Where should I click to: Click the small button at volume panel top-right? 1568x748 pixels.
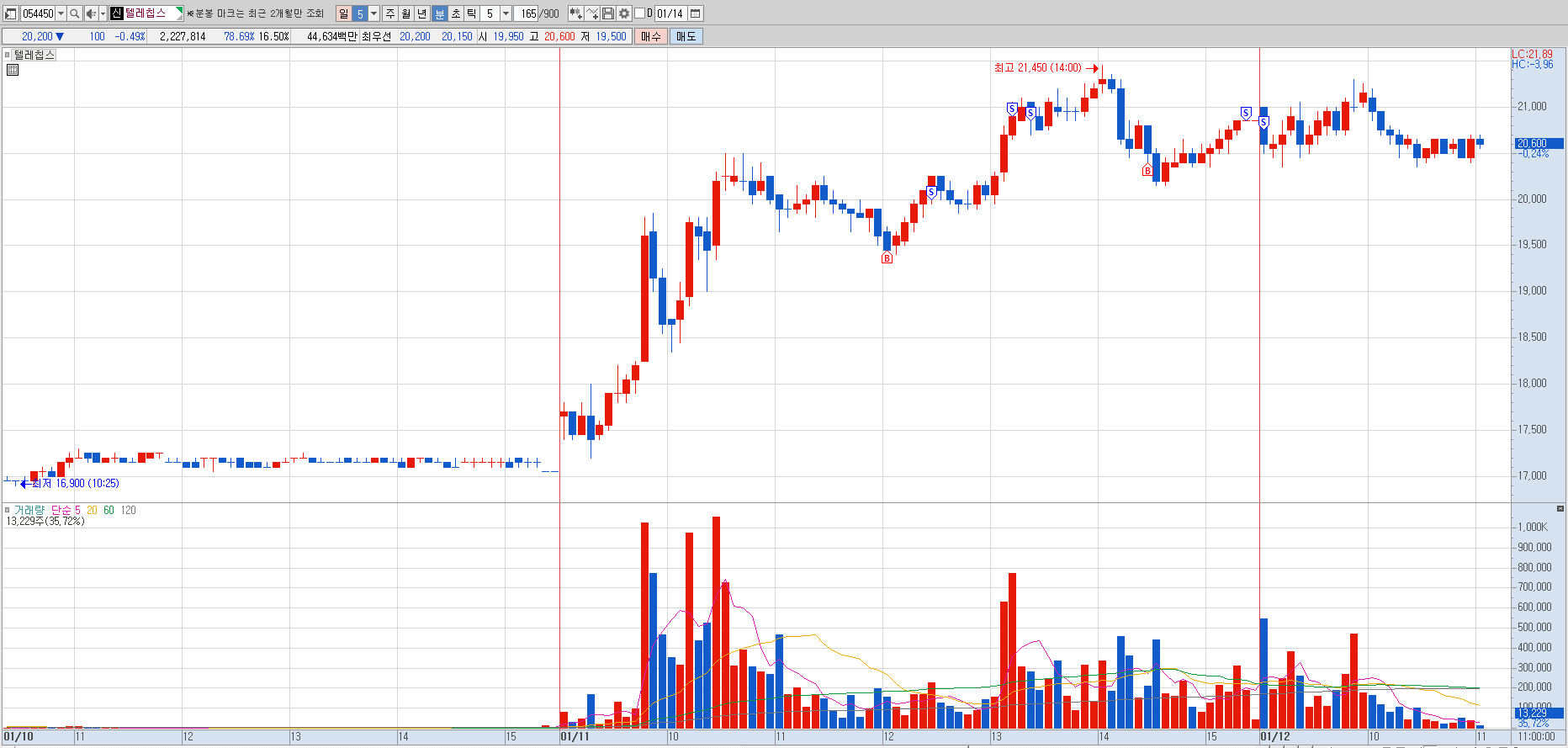(1560, 508)
